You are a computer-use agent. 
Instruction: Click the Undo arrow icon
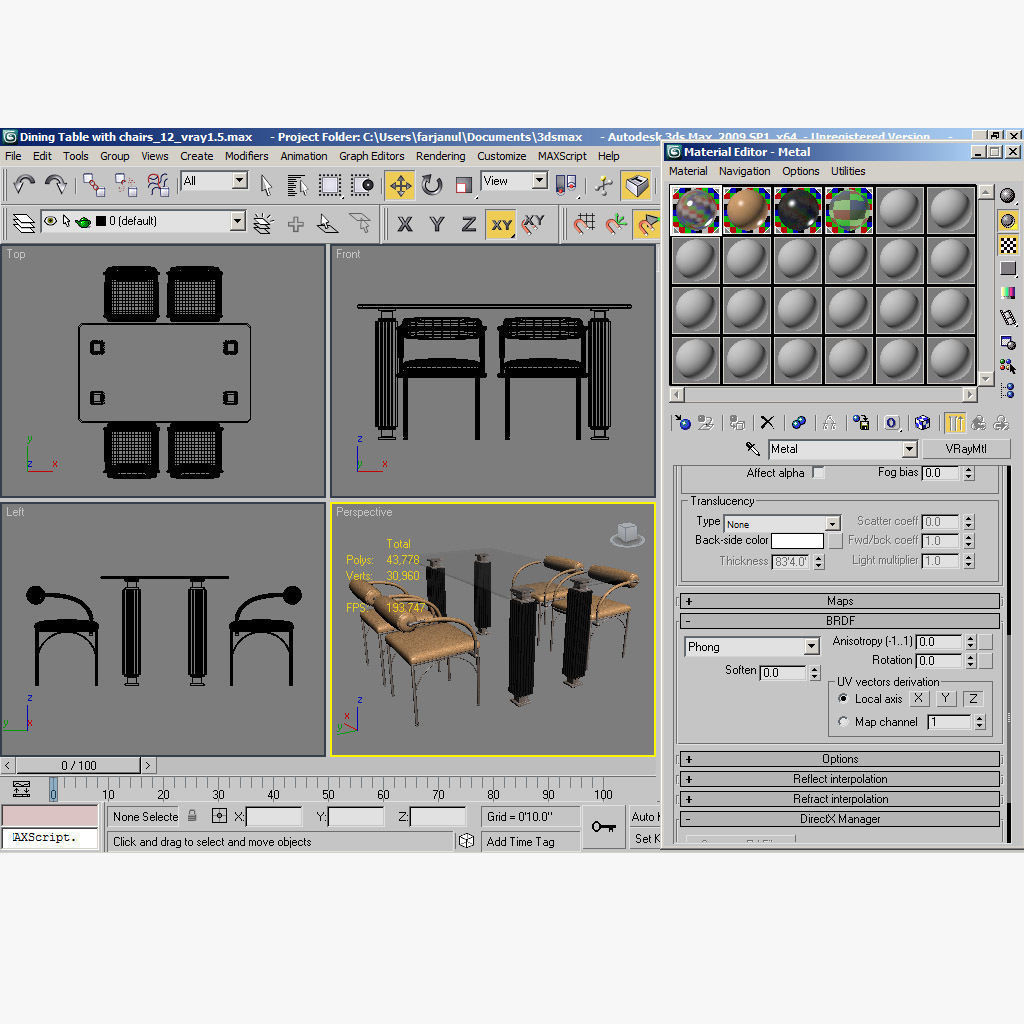[24, 185]
